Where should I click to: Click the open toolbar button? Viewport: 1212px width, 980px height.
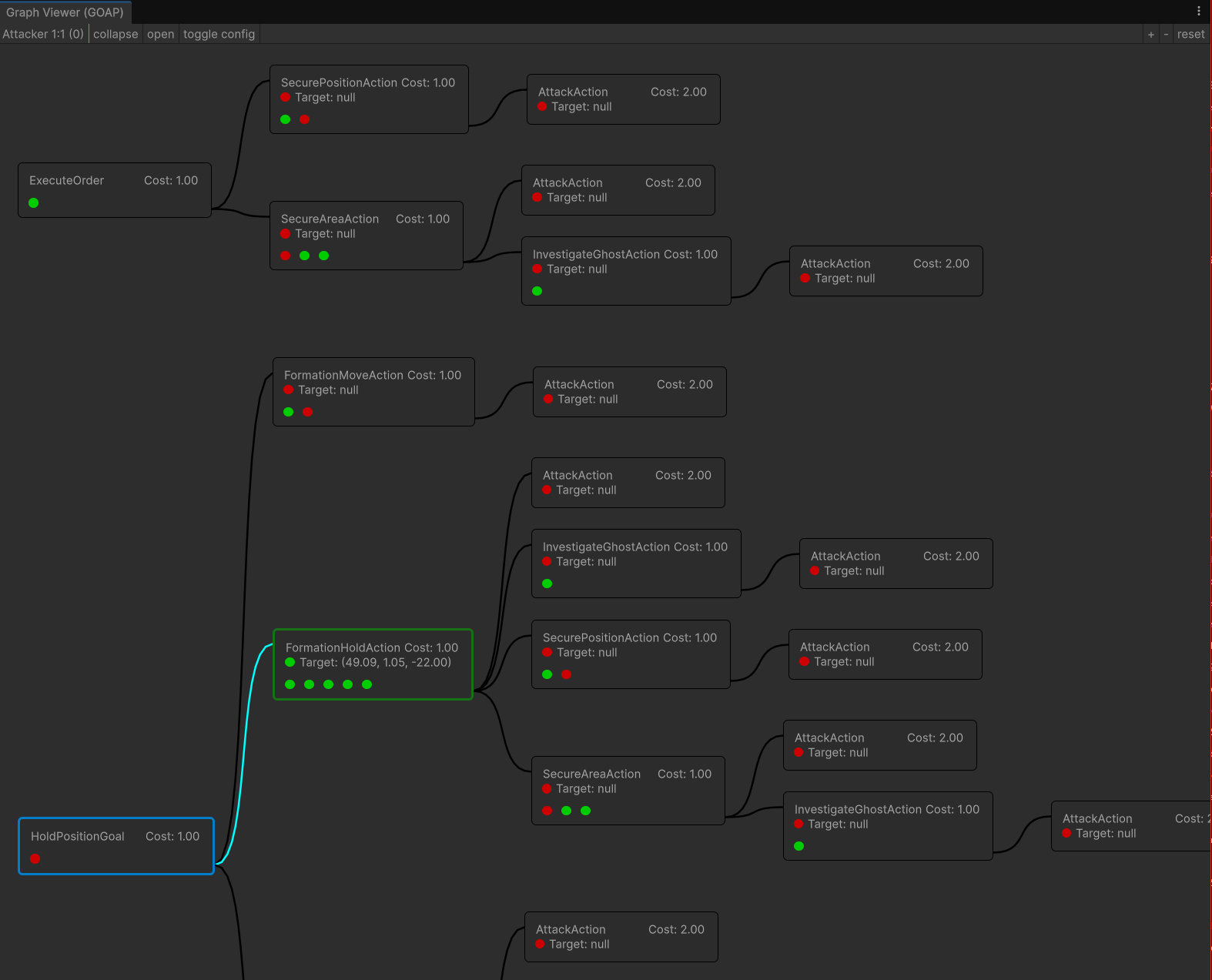pos(160,34)
